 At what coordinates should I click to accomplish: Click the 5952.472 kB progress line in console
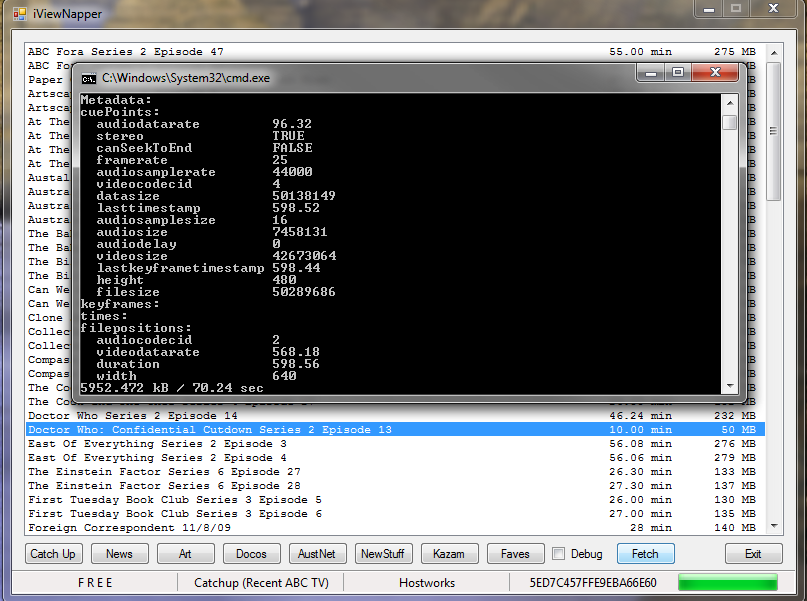[x=172, y=387]
